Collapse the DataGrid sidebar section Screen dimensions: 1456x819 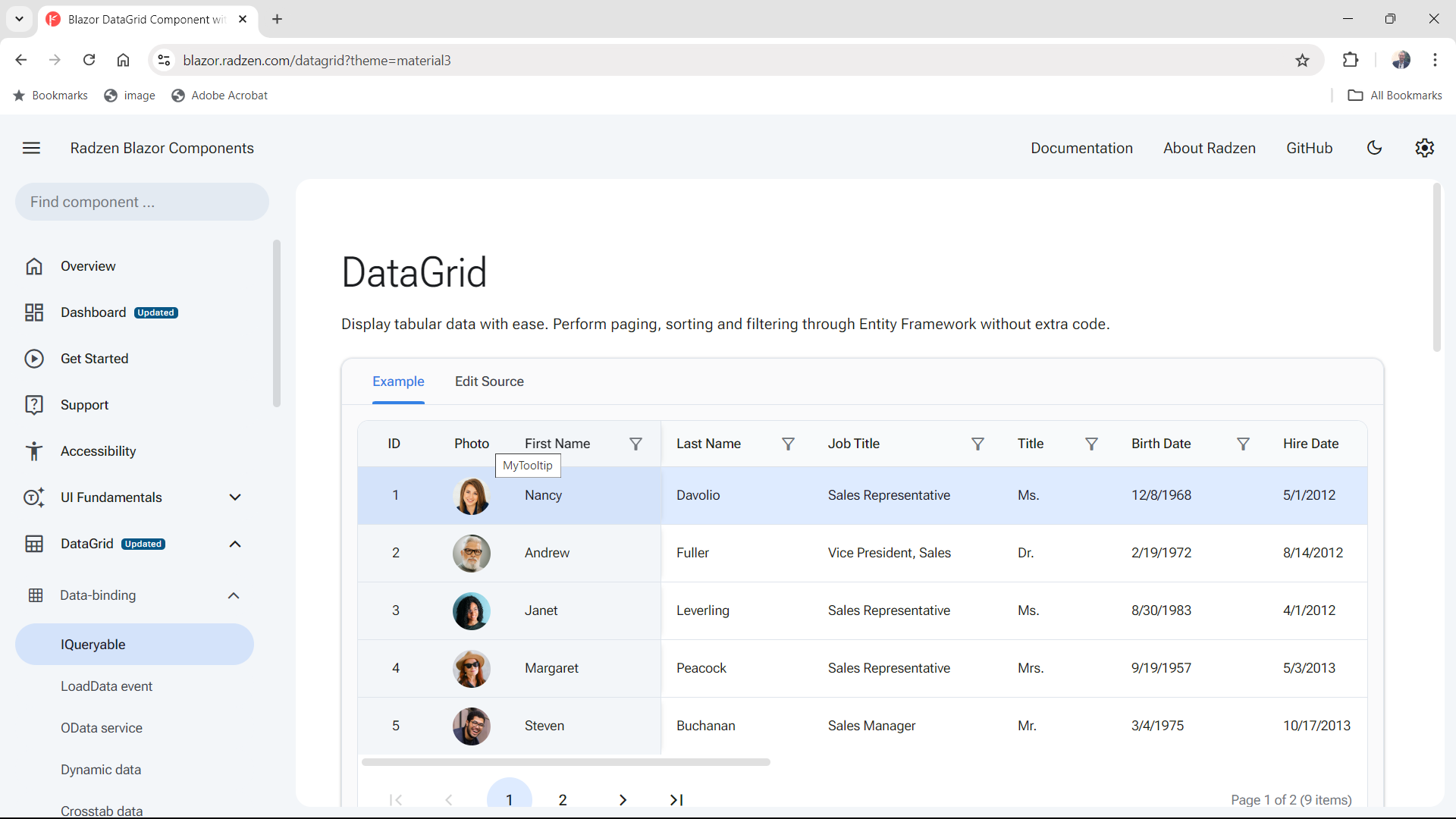(x=235, y=544)
